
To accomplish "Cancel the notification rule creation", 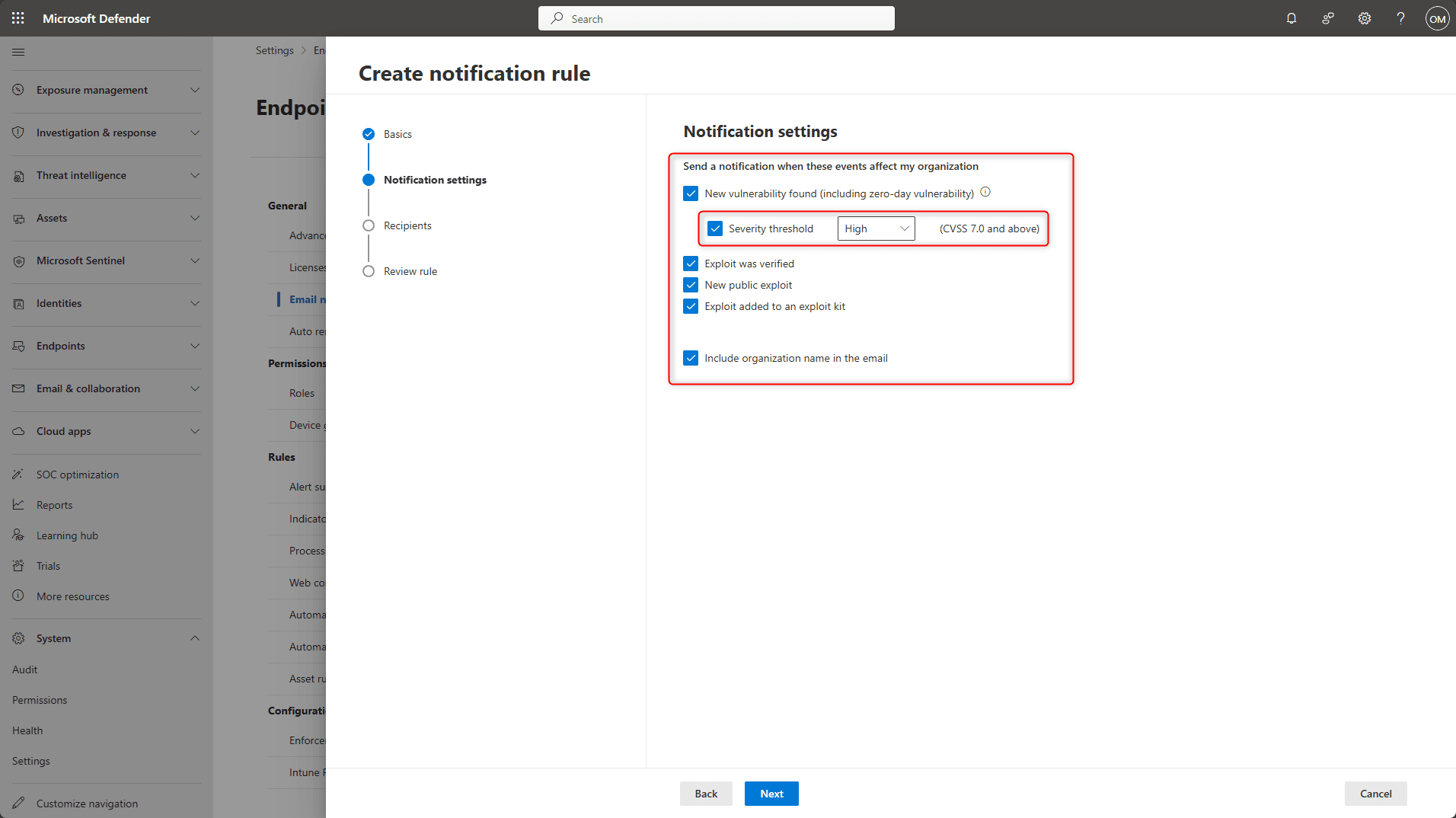I will [x=1375, y=794].
